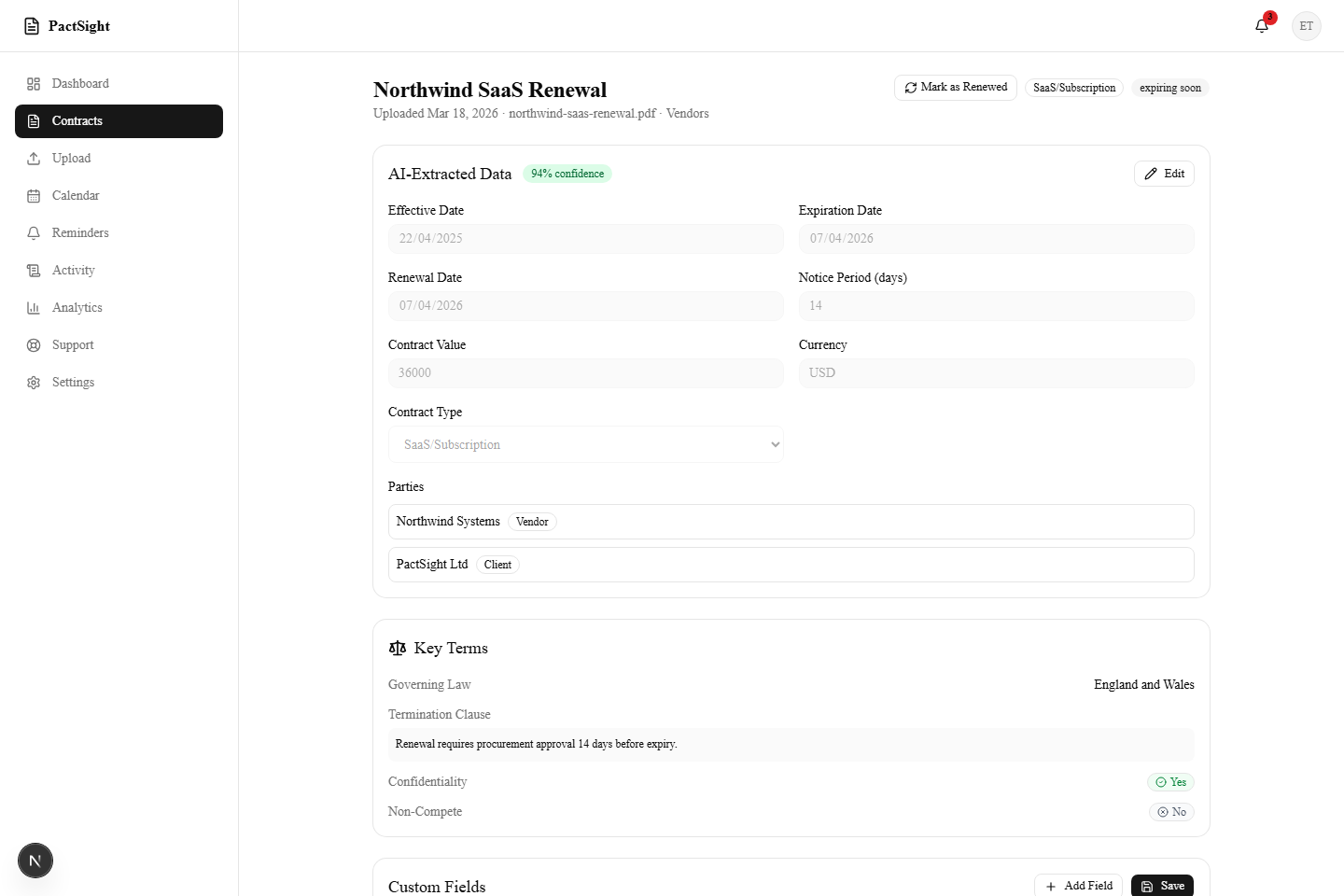The image size is (1344, 896).
Task: Click the Dashboard grid icon in the sidebar
Action: click(x=34, y=84)
